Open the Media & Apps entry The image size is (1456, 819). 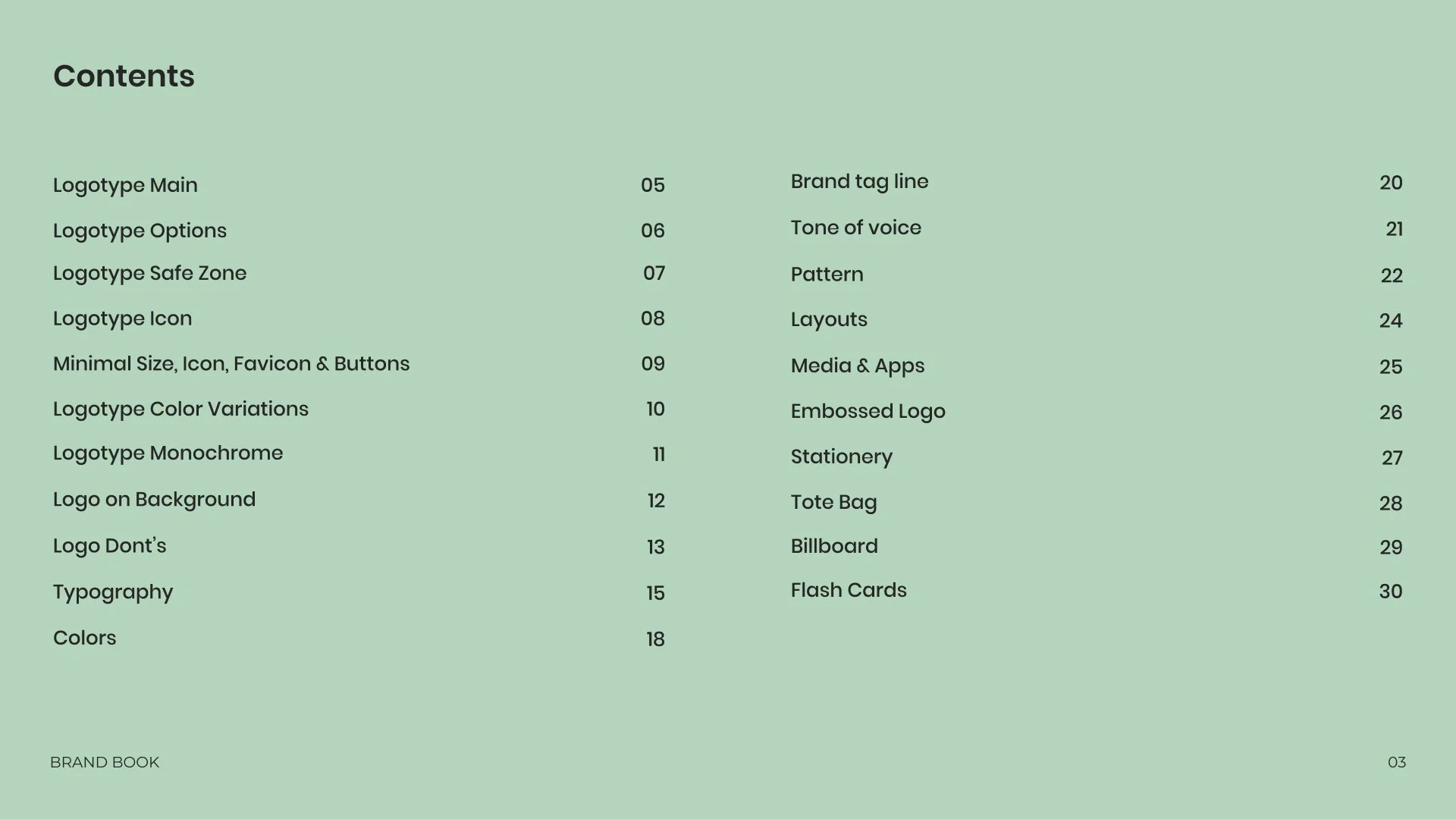[x=858, y=366]
